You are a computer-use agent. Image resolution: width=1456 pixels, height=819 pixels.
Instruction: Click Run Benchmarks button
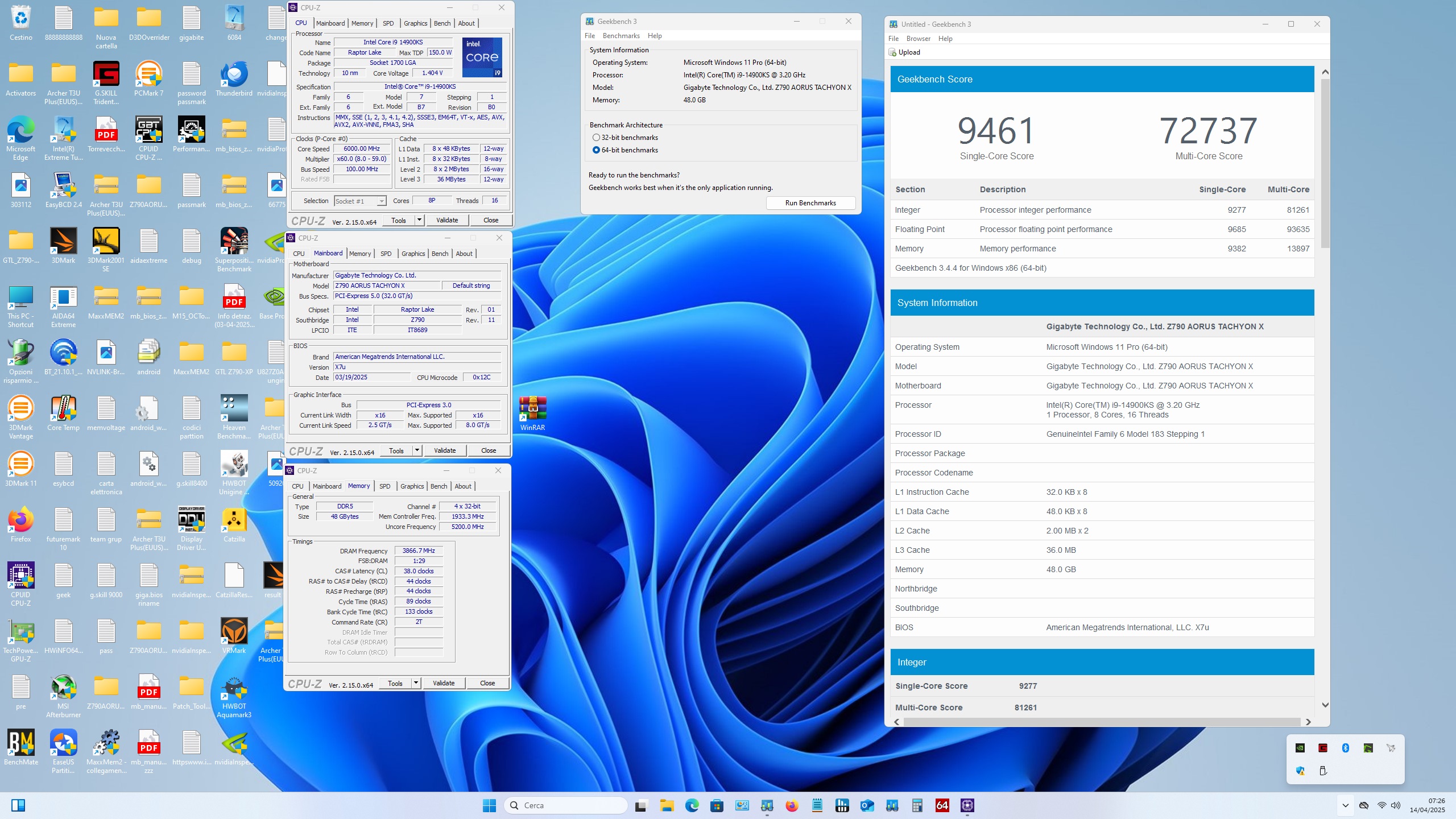click(x=810, y=203)
